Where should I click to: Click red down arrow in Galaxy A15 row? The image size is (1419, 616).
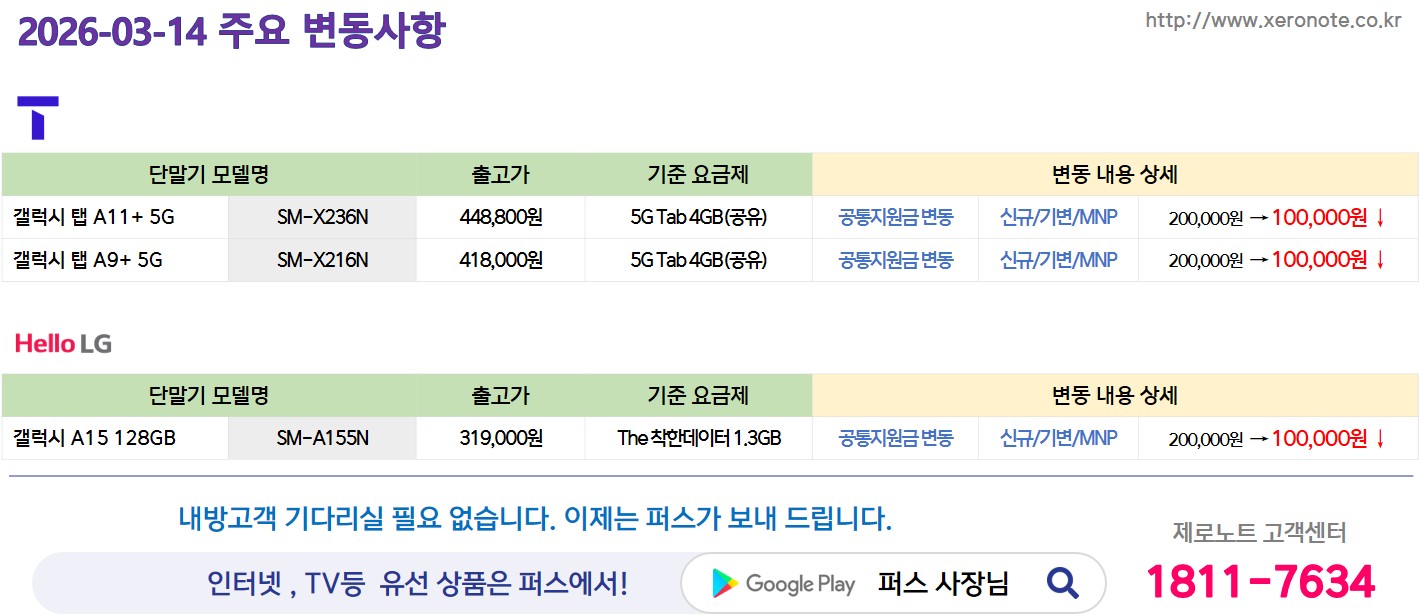point(1381,438)
